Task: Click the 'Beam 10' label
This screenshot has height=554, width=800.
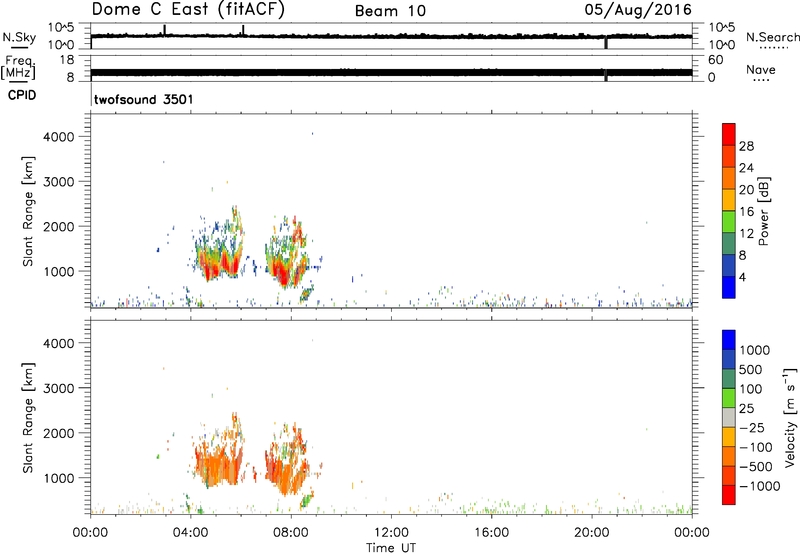Action: pos(390,11)
